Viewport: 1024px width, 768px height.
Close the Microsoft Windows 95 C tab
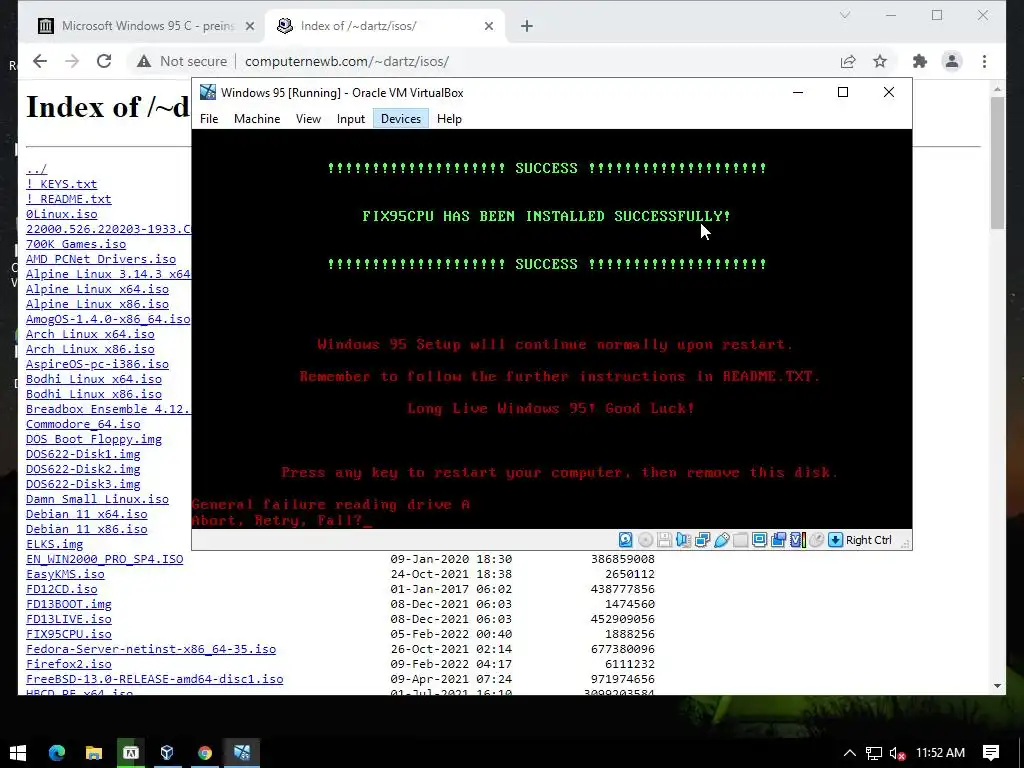249,26
